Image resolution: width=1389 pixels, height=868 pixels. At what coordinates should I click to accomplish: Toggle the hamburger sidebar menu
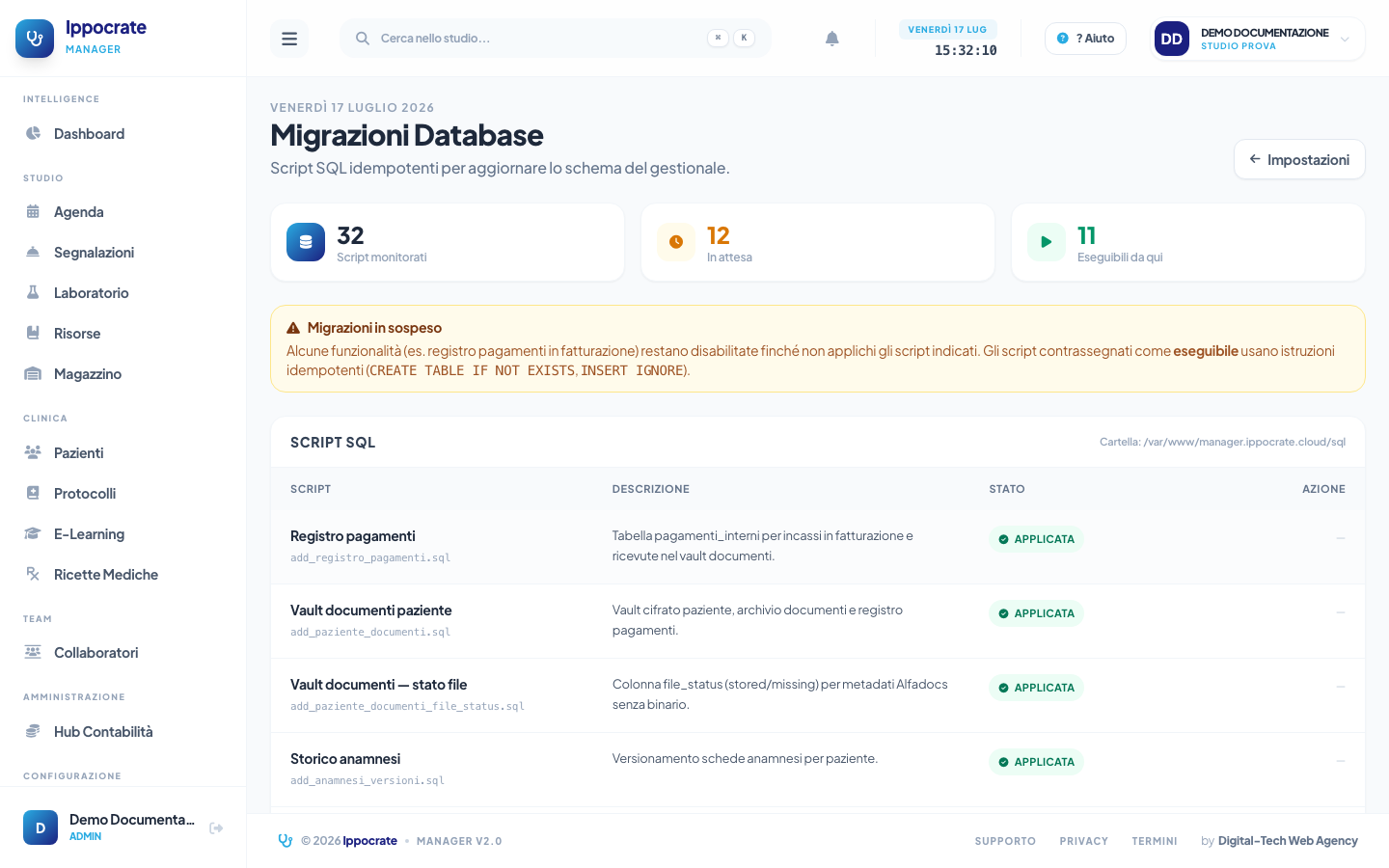pyautogui.click(x=289, y=39)
